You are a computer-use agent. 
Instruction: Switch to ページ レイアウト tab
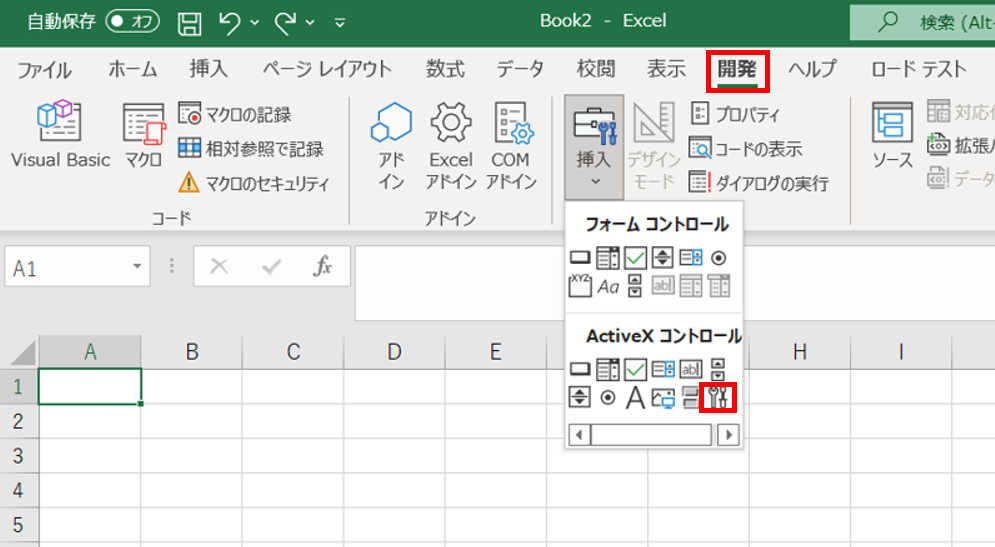coord(327,69)
